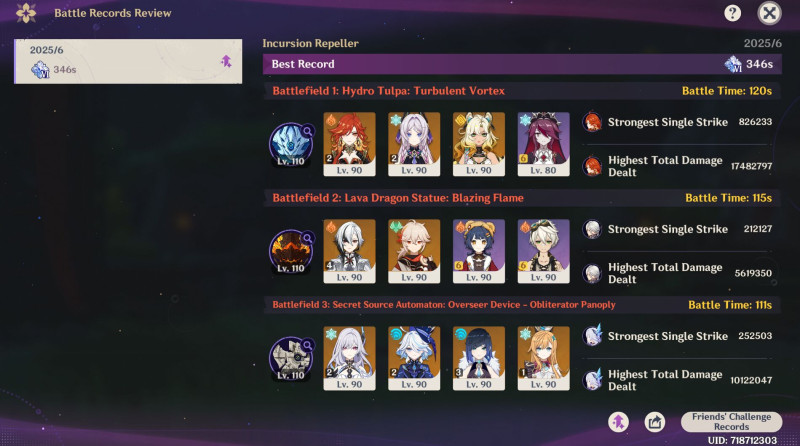Select the white-haired first character in Battlefield 2
800x446 pixels.
(x=349, y=252)
